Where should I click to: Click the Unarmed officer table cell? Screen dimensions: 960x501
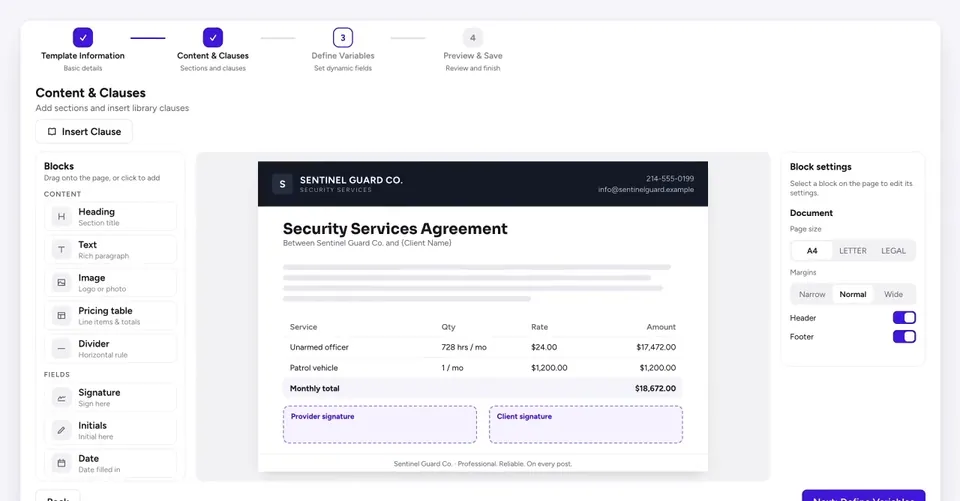point(319,347)
